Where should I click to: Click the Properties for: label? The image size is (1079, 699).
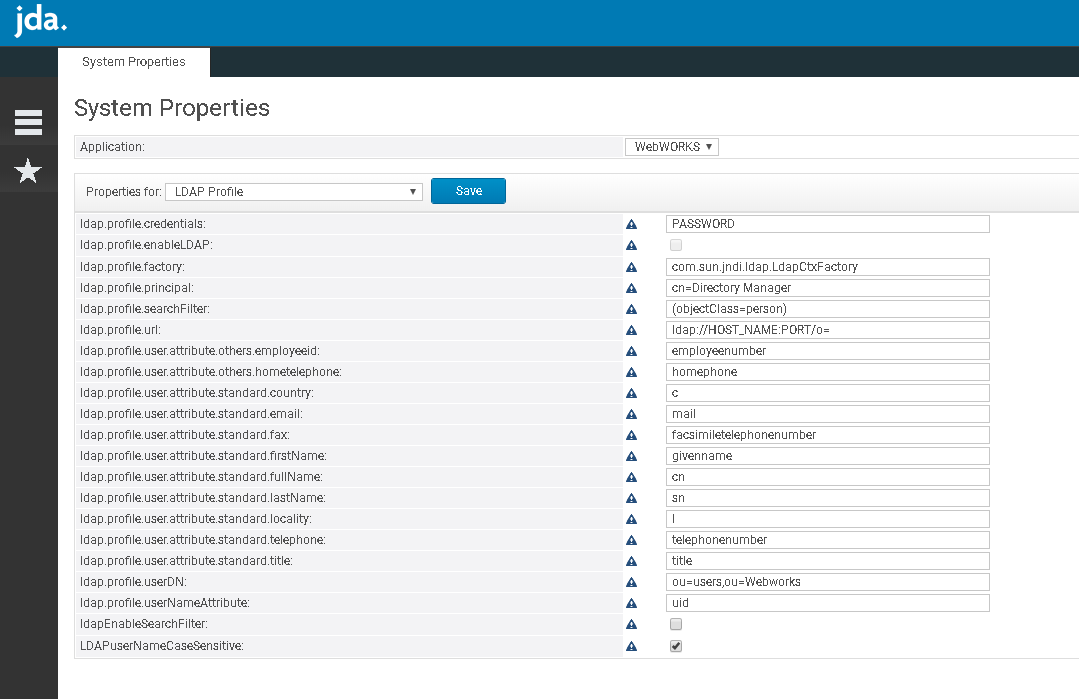(x=124, y=192)
